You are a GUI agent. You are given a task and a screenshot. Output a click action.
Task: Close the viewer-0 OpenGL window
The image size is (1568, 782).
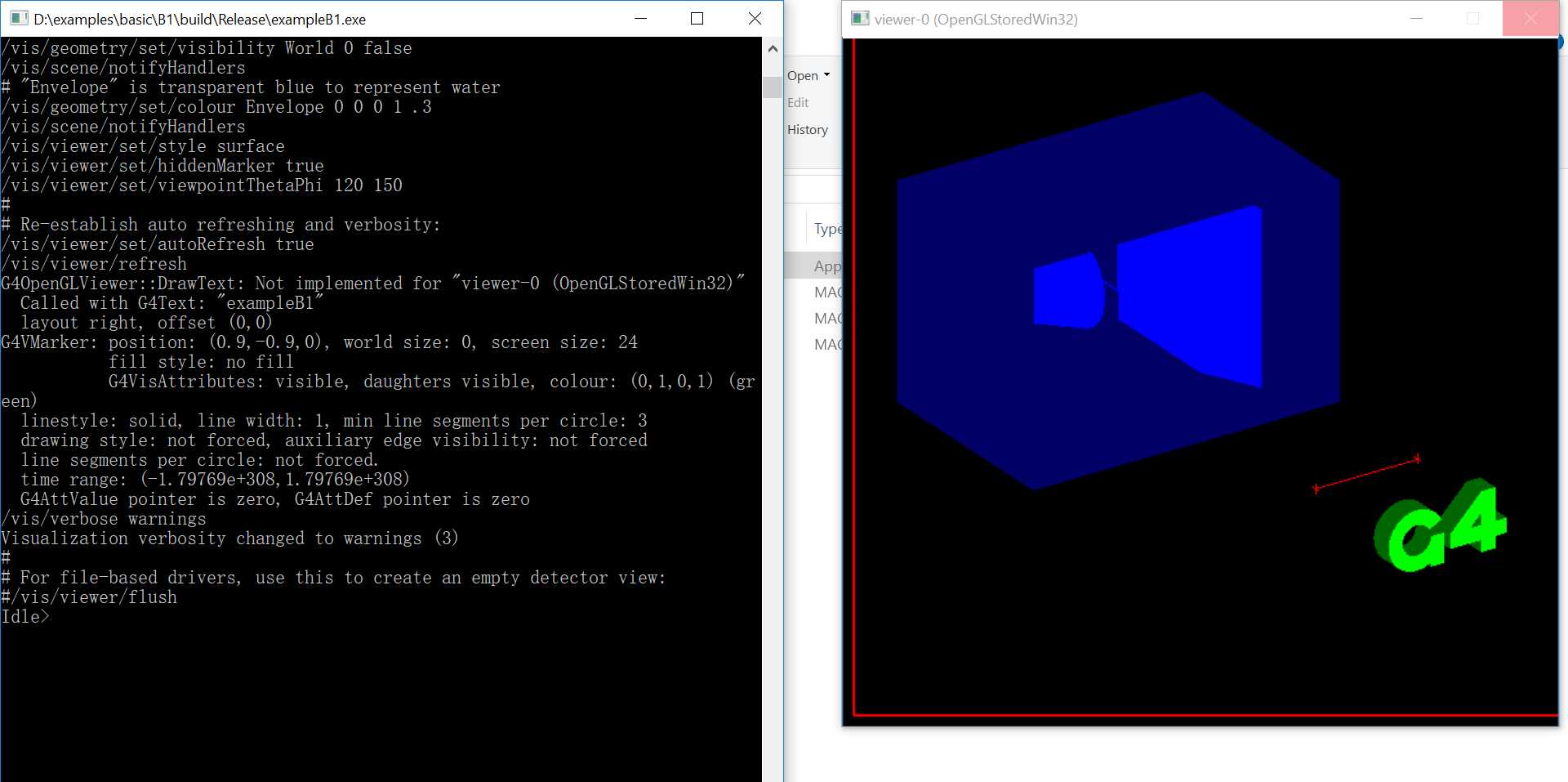click(1530, 19)
